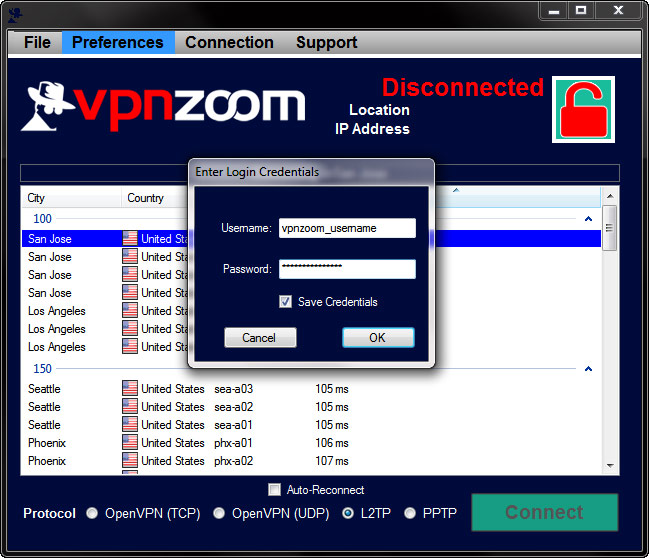Sort servers by the City column header
Viewport: 649px width, 558px height.
[71, 197]
